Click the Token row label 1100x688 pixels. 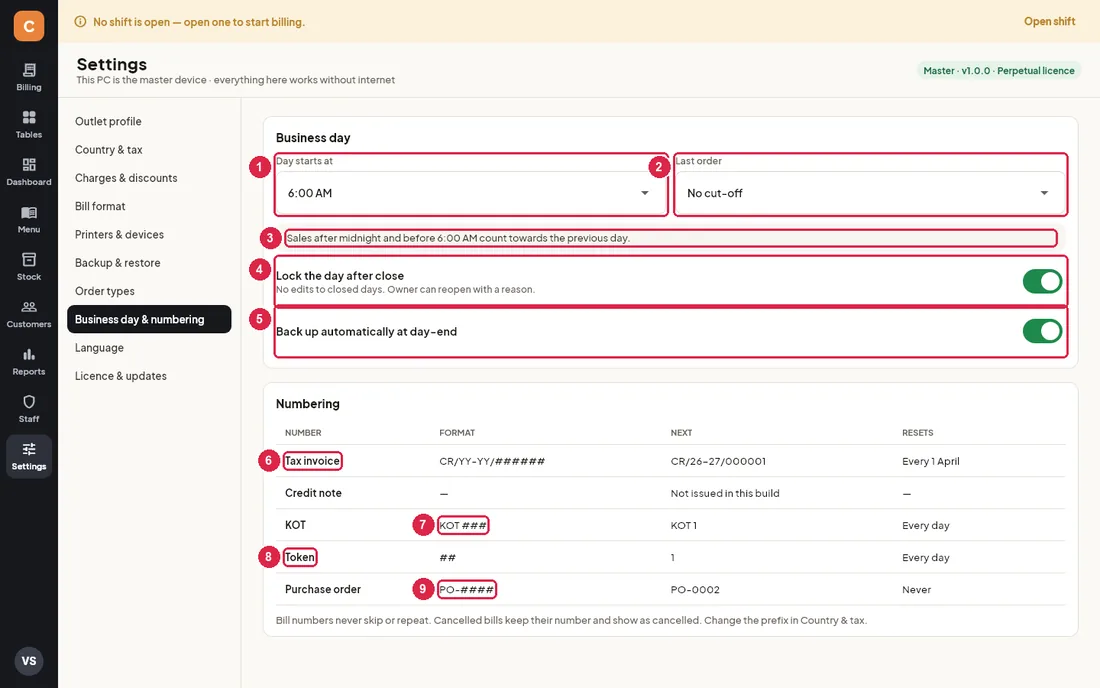[300, 557]
